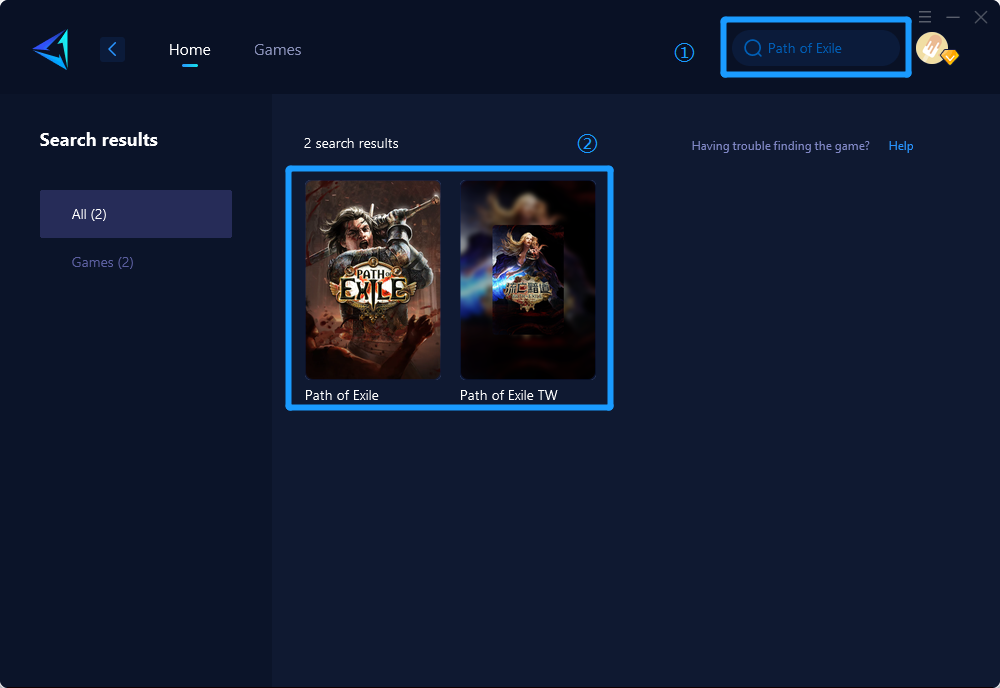Click the 'Search results' heading
Viewport: 1000px width, 688px height.
tap(99, 140)
